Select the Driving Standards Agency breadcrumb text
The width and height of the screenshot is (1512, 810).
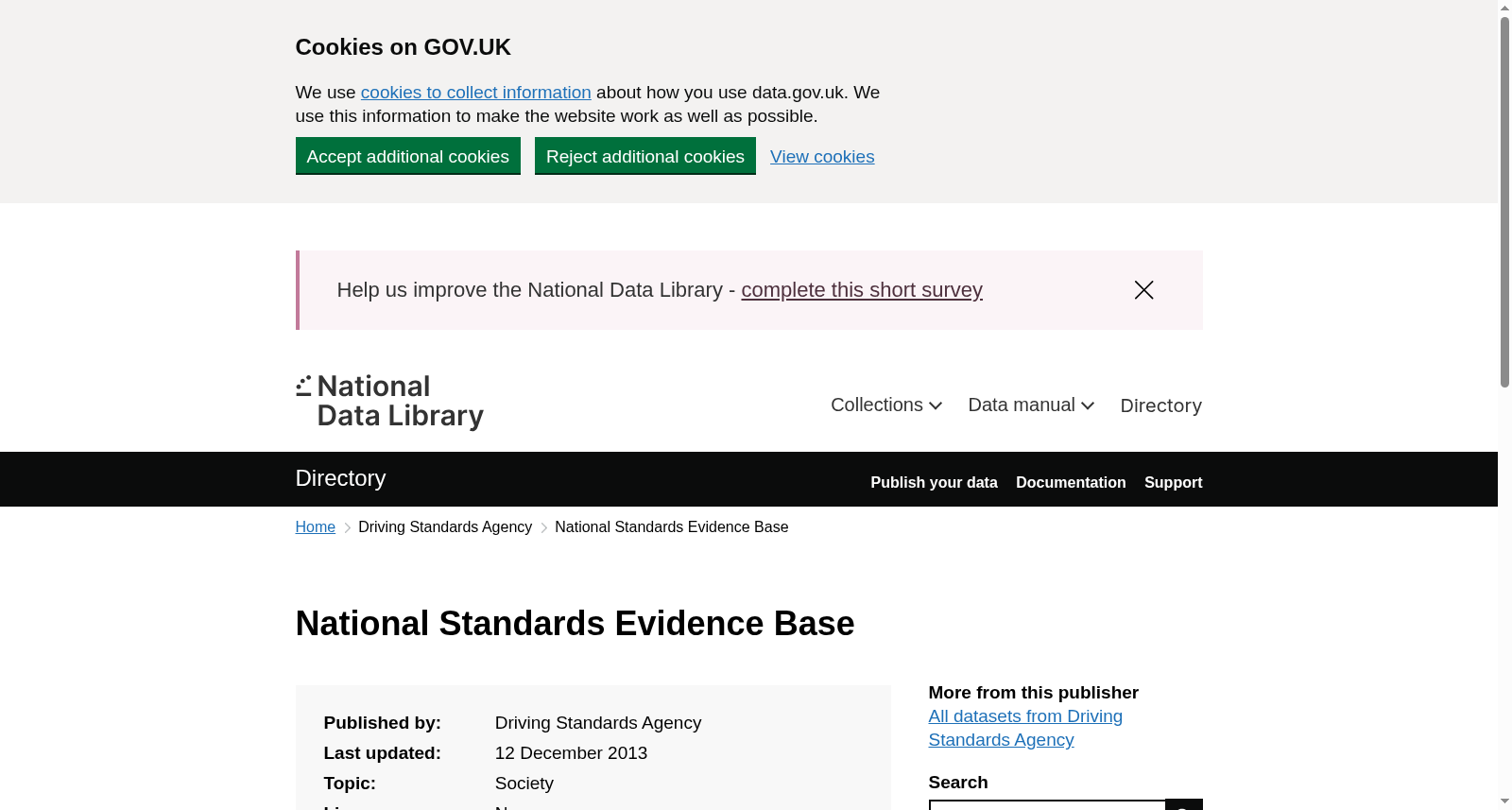[445, 527]
